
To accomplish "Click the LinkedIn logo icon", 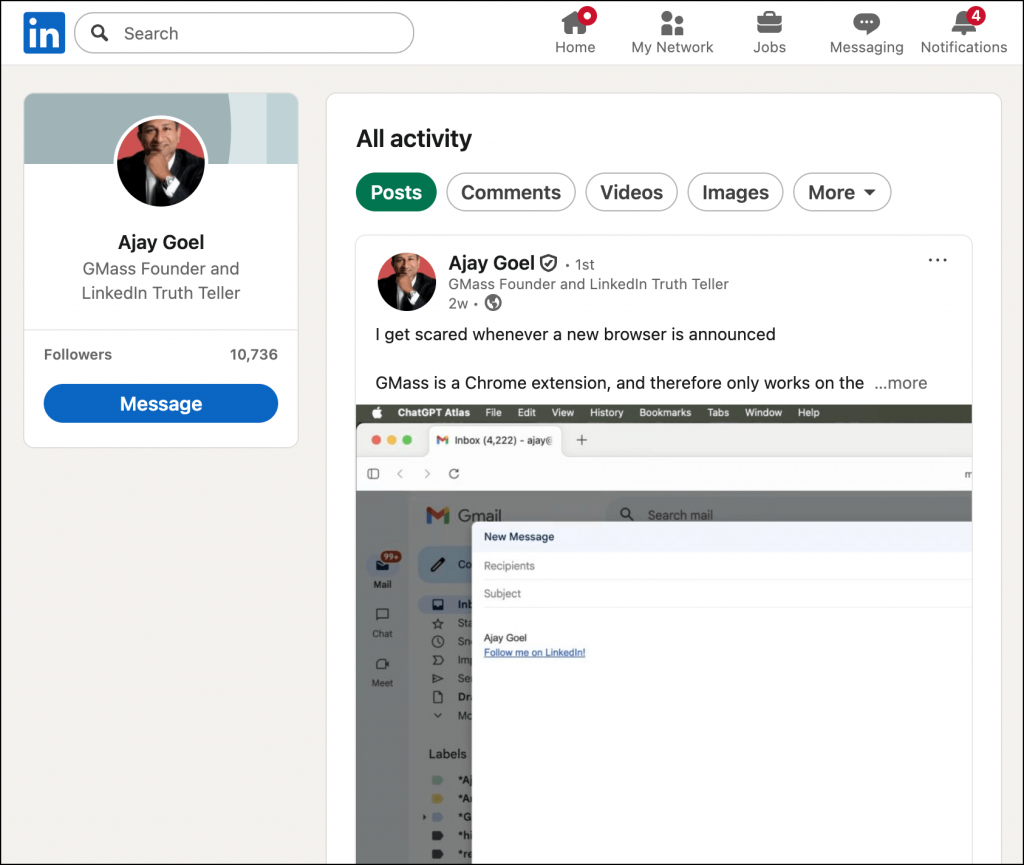I will tap(44, 33).
